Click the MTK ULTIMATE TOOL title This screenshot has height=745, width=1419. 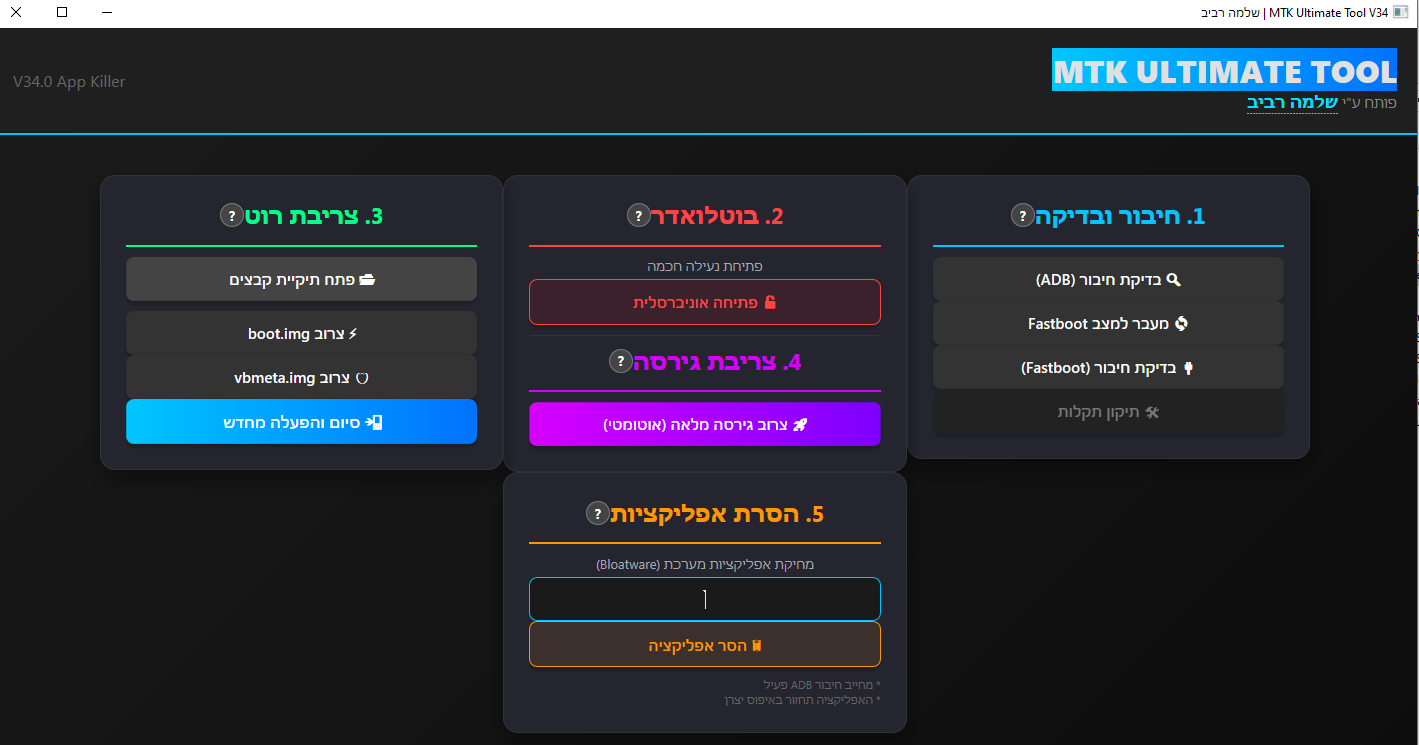pos(1224,72)
